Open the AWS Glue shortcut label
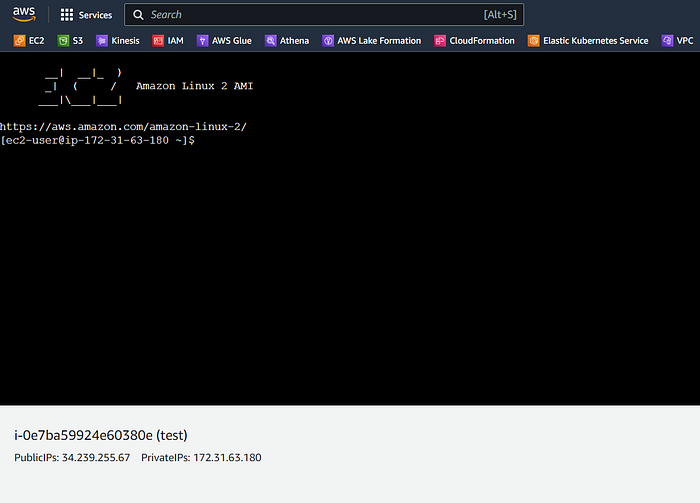This screenshot has width=700, height=503. click(x=232, y=41)
